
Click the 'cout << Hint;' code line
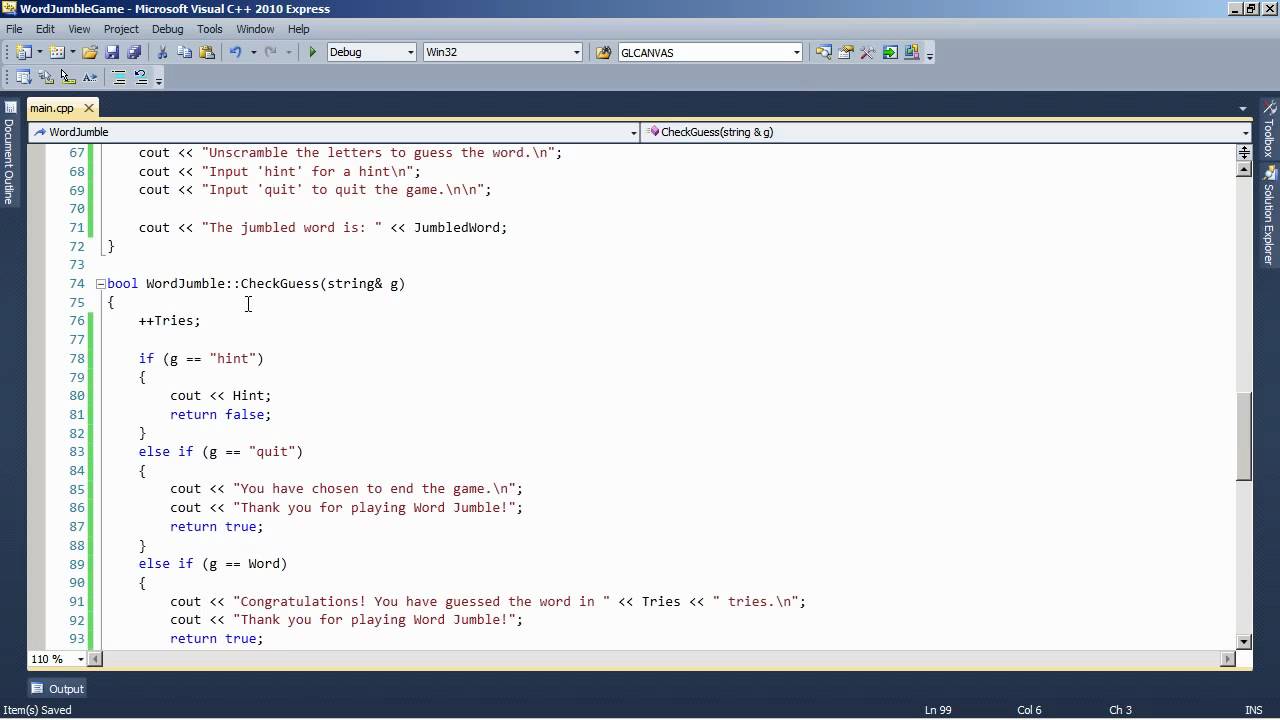click(x=220, y=396)
